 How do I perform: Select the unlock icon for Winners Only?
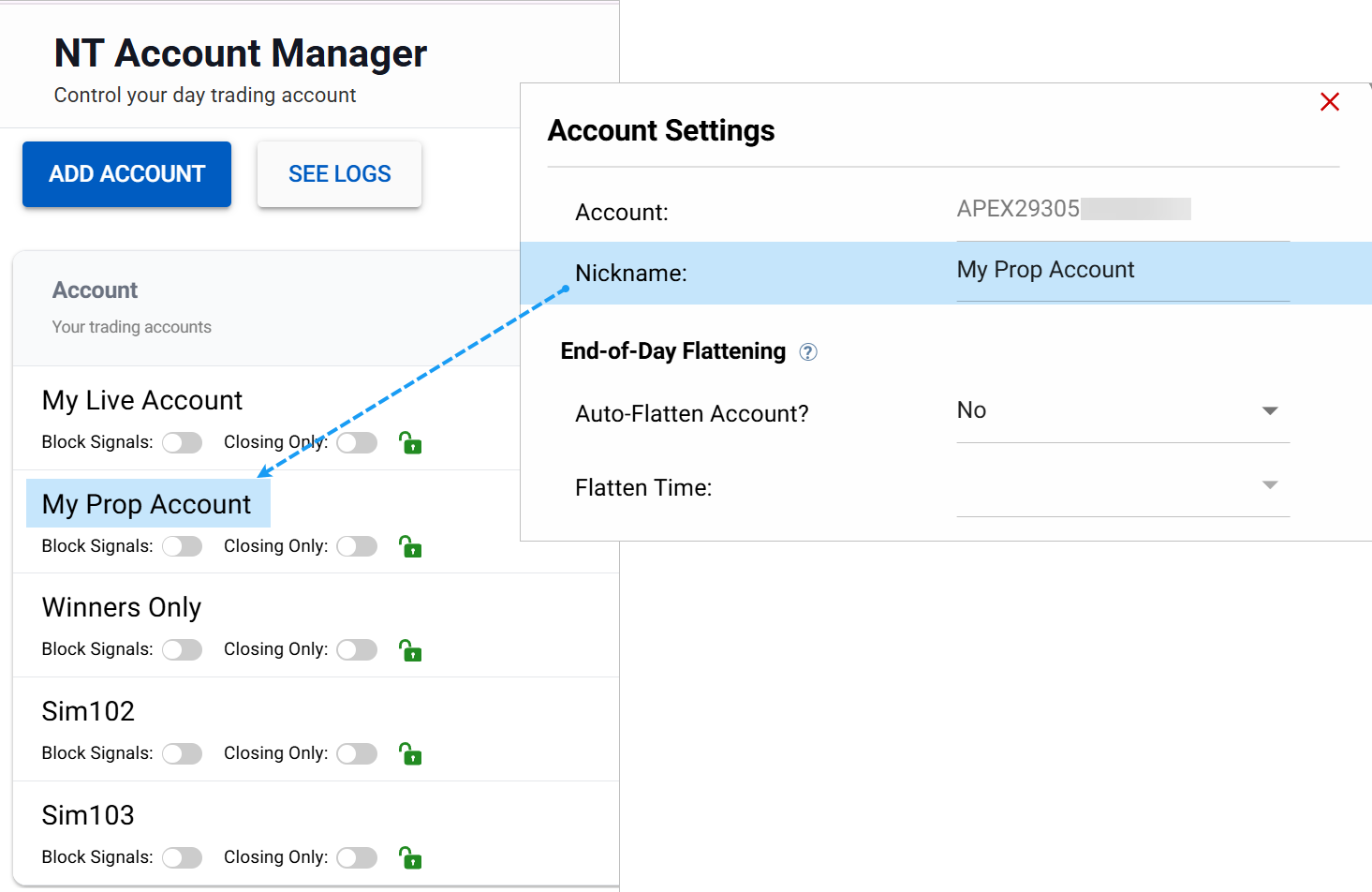410,649
